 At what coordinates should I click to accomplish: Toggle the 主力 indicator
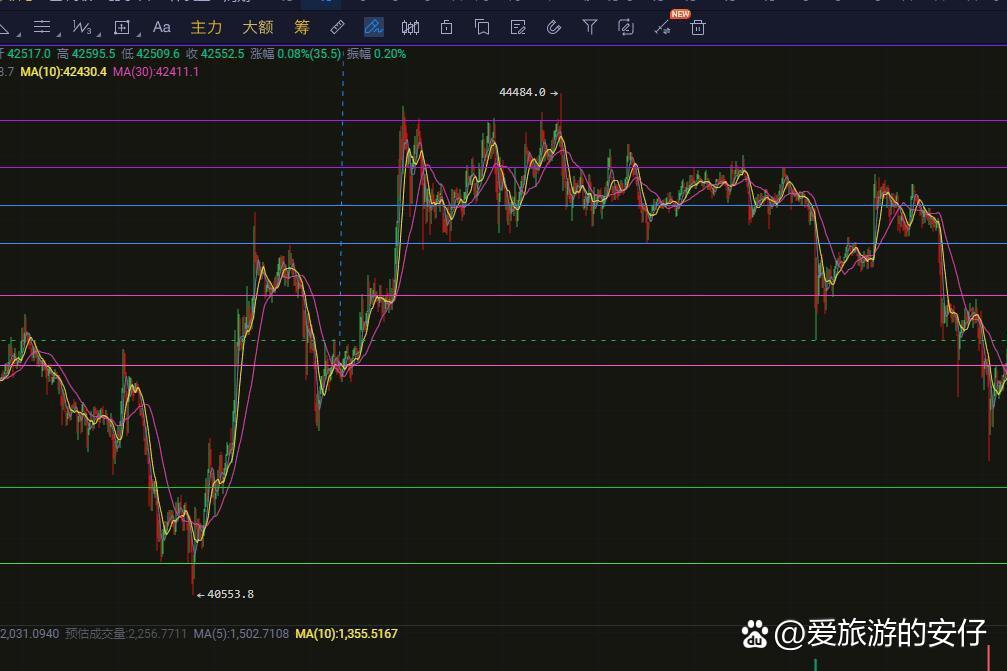[x=206, y=27]
